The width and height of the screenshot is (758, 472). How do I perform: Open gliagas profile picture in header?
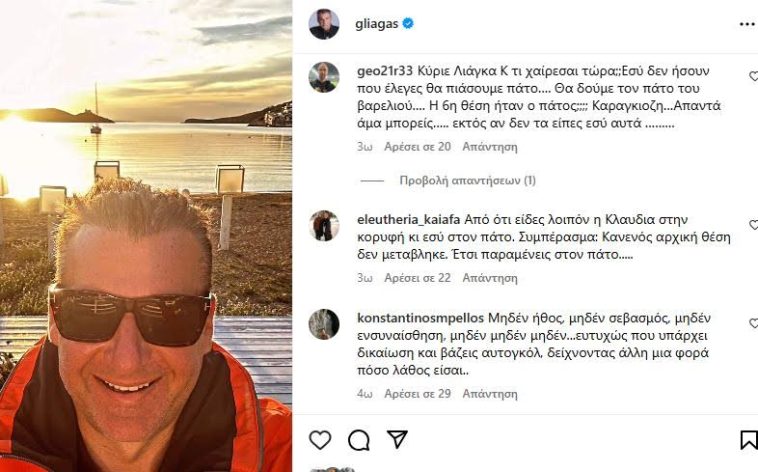coord(324,24)
